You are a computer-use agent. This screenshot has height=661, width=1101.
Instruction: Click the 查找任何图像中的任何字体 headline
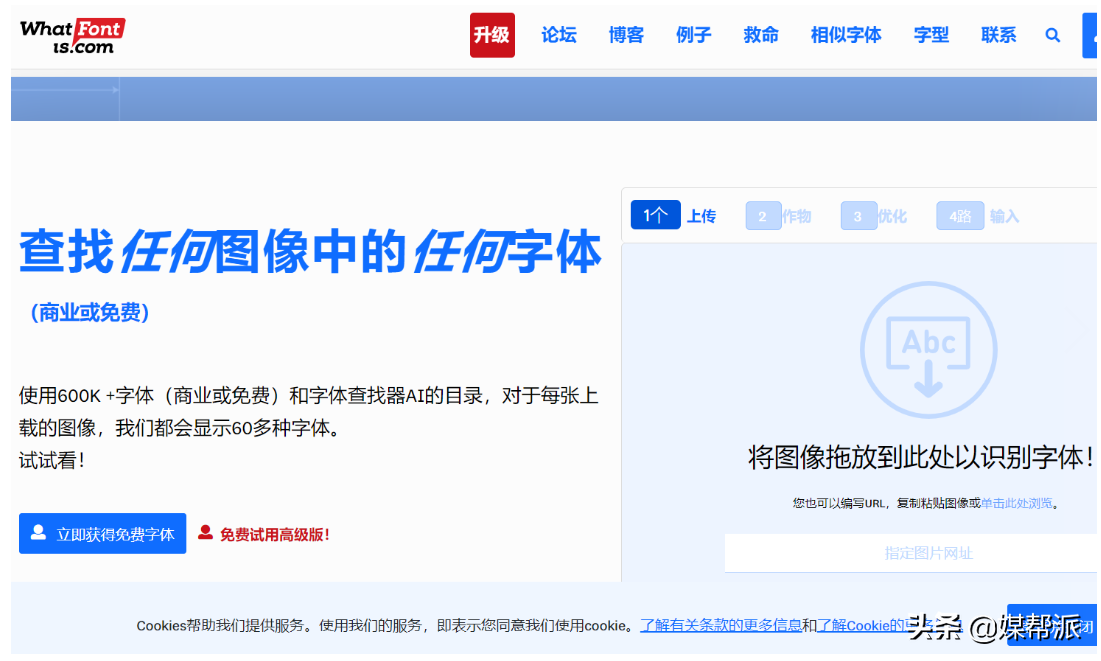310,251
